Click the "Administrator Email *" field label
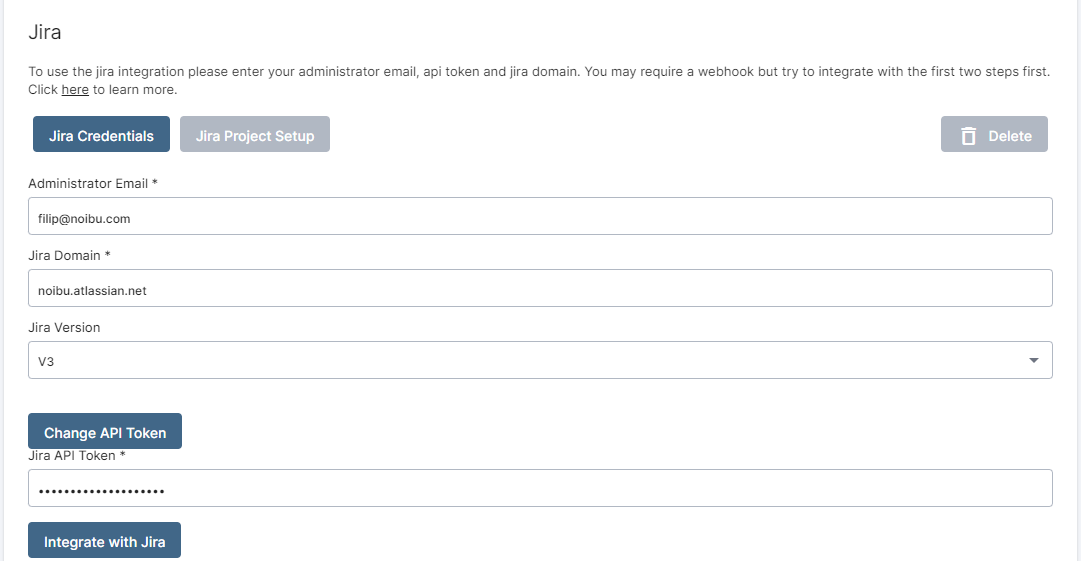Image resolution: width=1081 pixels, height=561 pixels. pos(93,183)
